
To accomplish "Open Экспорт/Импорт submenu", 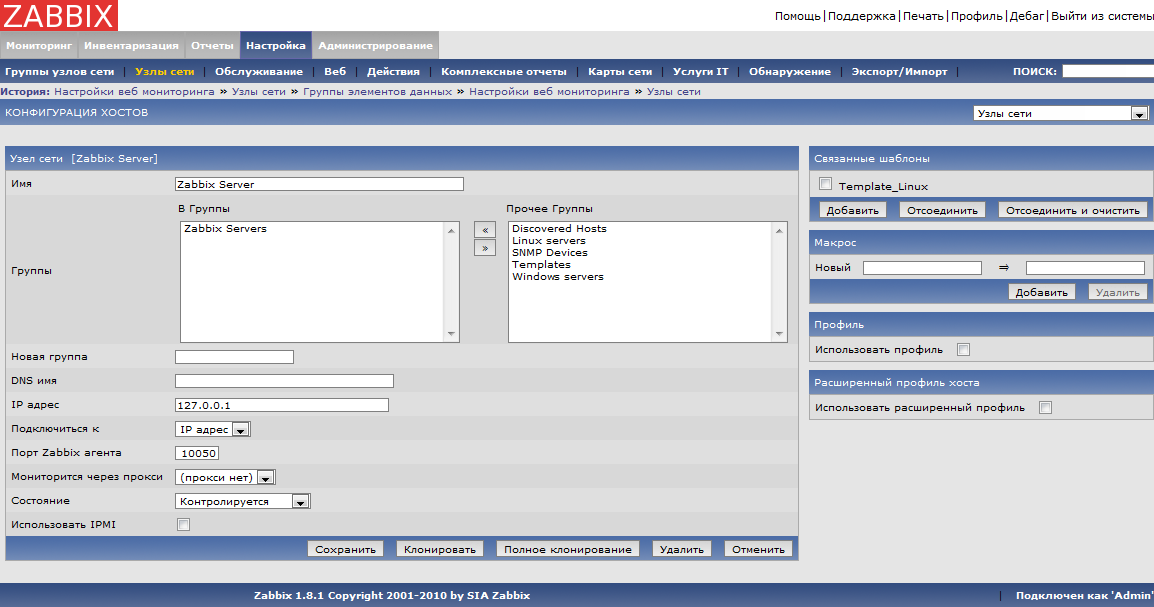I will [x=899, y=71].
